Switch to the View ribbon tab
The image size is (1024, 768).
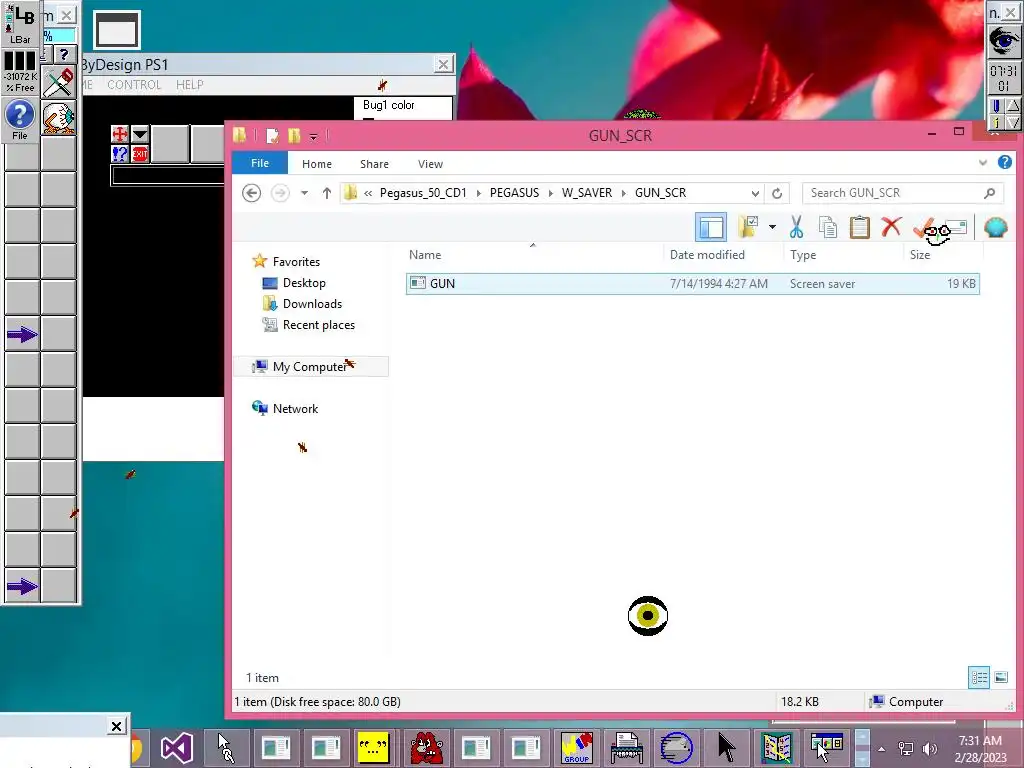430,164
